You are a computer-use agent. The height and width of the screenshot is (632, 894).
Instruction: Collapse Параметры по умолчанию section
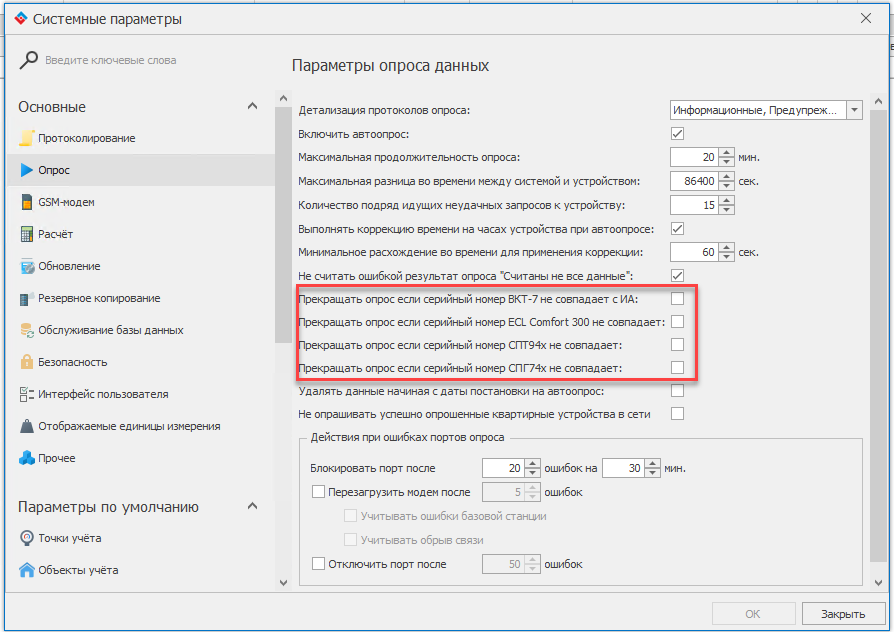254,507
